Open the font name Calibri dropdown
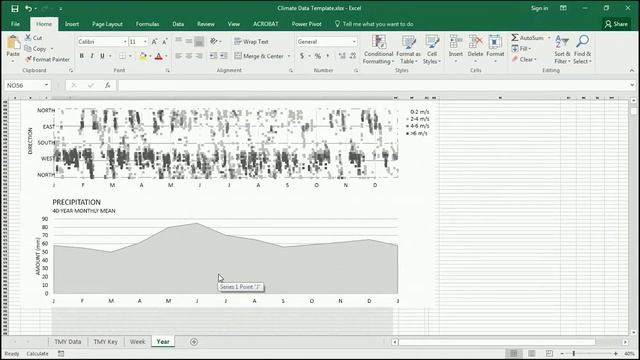The image size is (640, 360). 125,42
